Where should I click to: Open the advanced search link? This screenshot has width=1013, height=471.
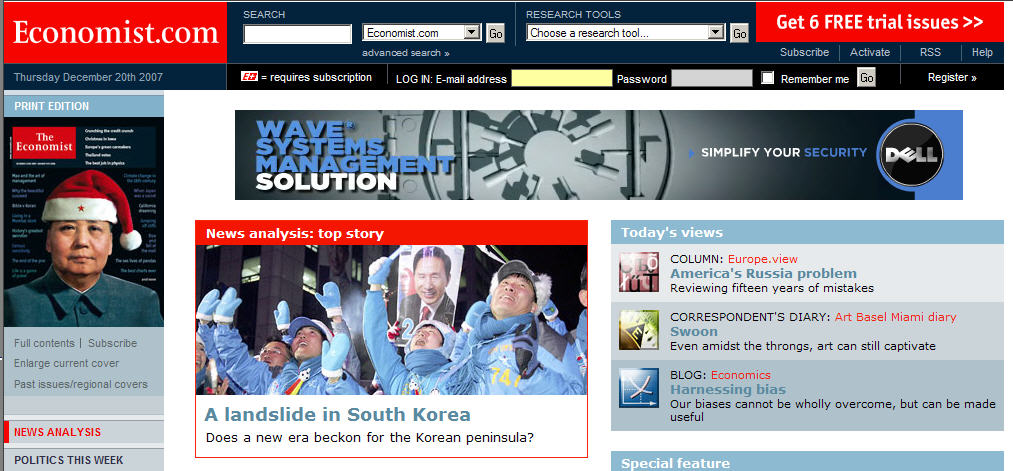tap(406, 53)
